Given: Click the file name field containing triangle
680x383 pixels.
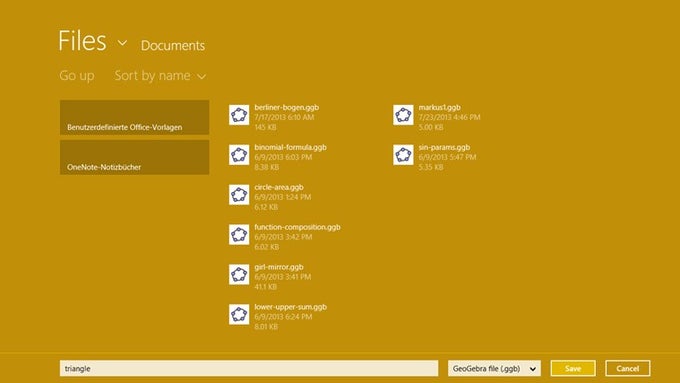Looking at the screenshot, I should coord(249,369).
